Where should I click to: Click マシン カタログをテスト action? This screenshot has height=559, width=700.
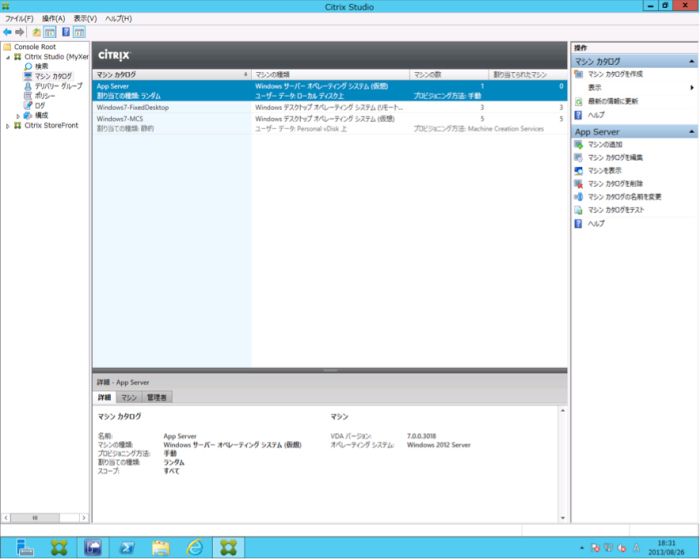click(x=616, y=210)
